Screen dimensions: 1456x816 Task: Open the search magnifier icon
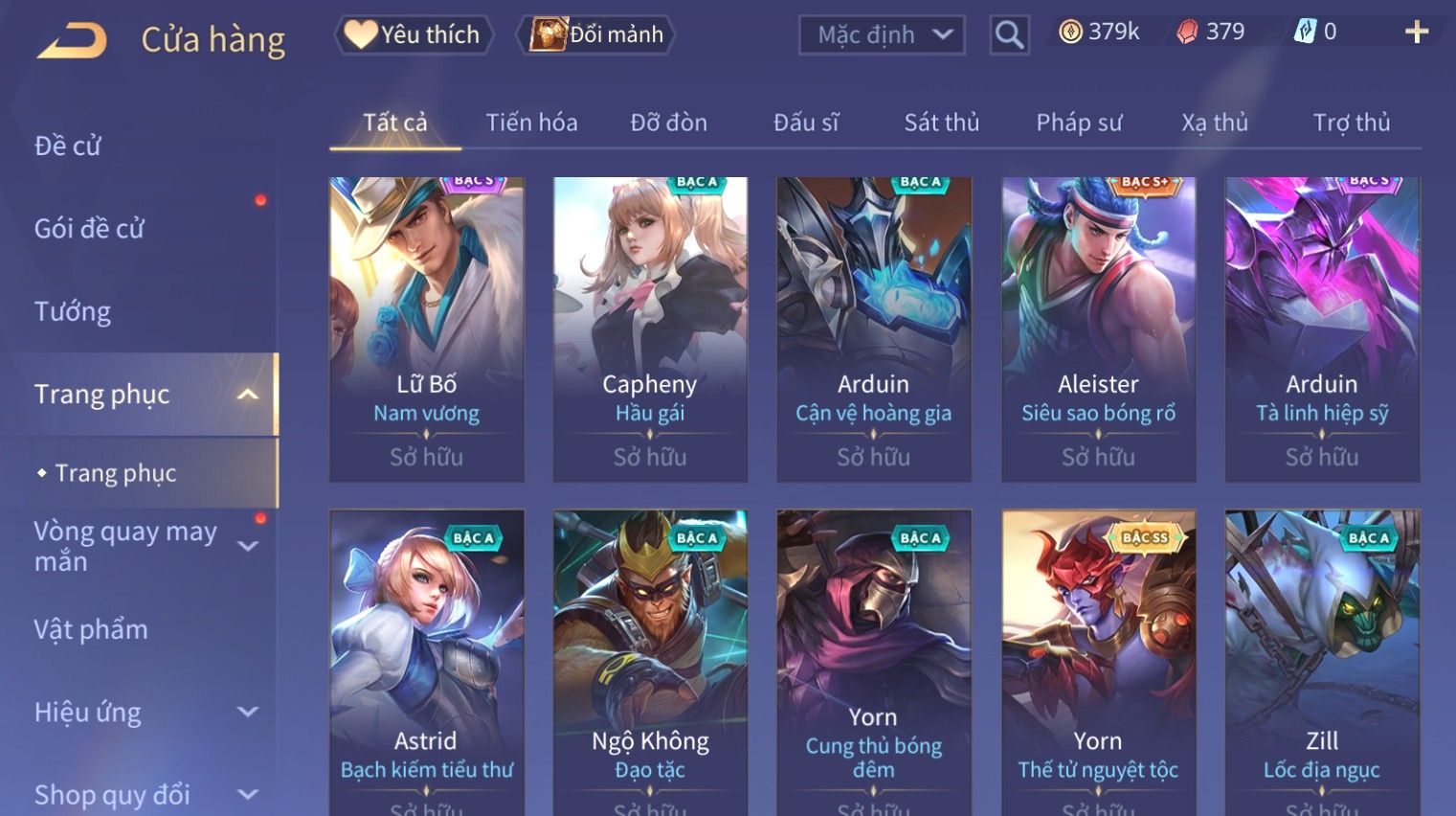1009,35
